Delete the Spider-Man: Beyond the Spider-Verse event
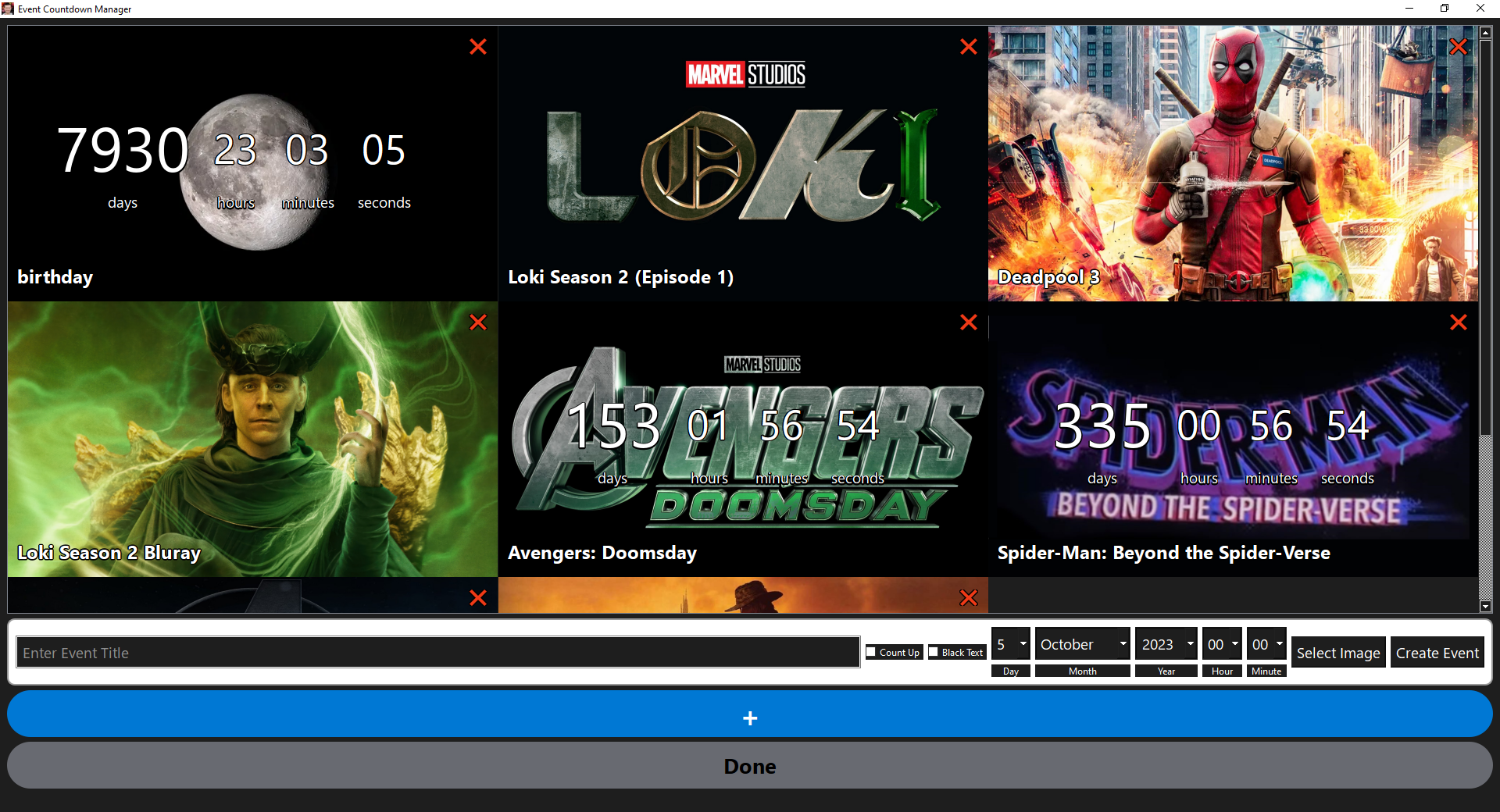The height and width of the screenshot is (812, 1500). 1458,322
